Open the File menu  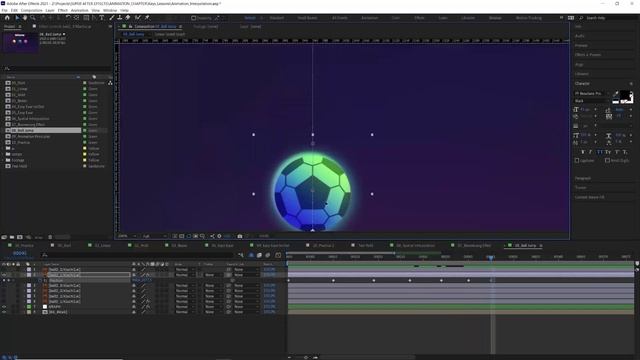4,10
